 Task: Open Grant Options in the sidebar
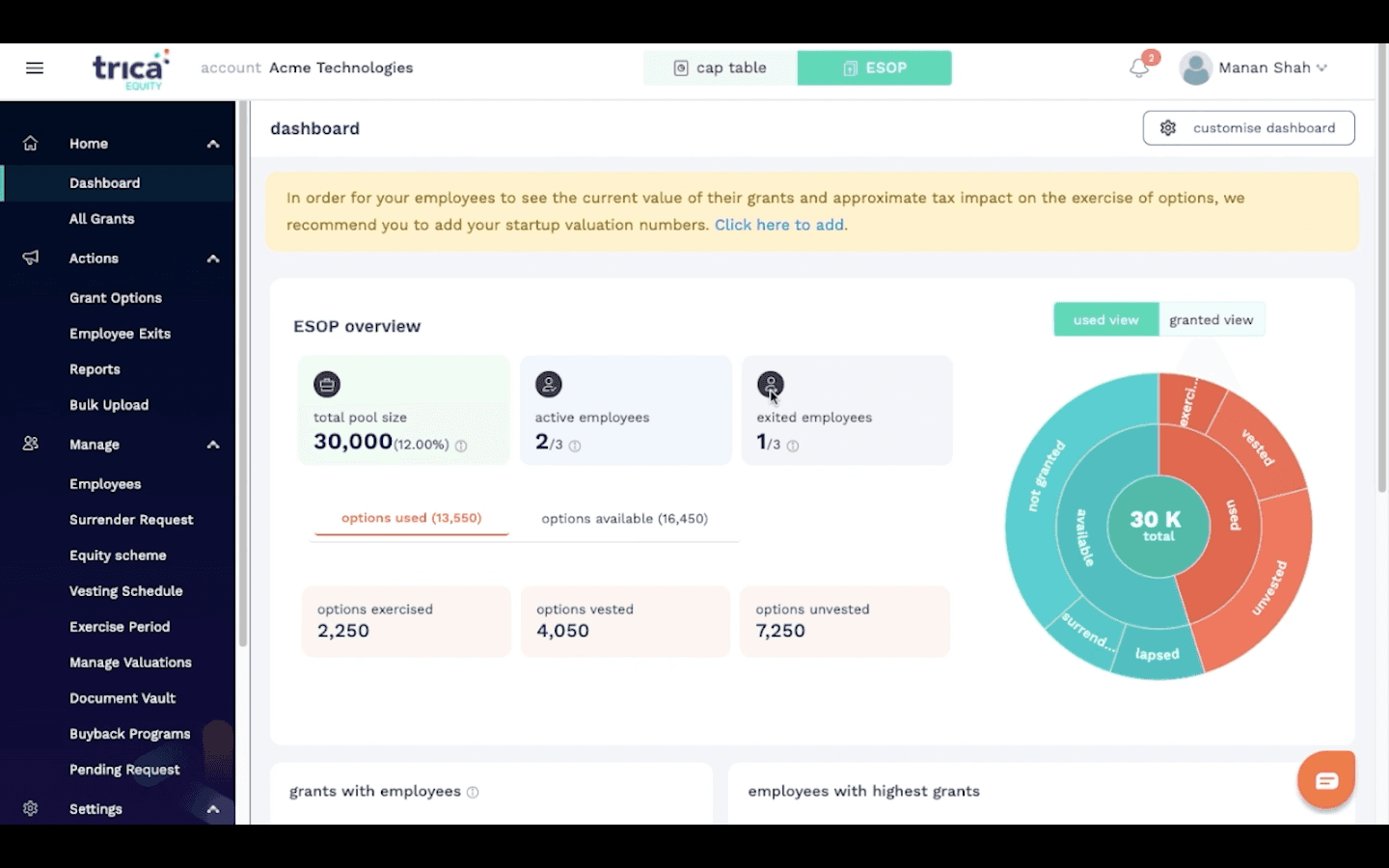click(x=116, y=298)
